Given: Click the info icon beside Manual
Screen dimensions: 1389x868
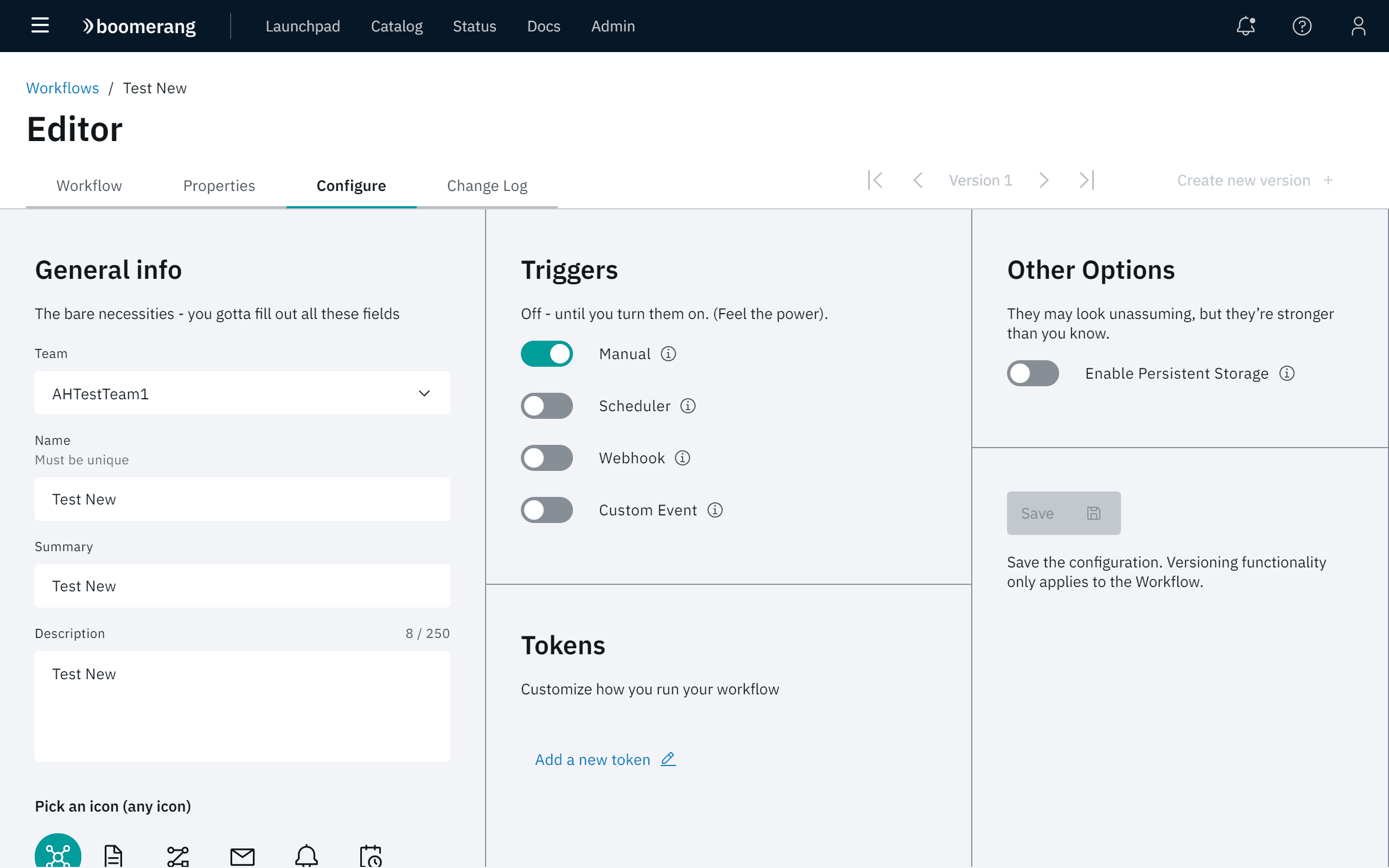Looking at the screenshot, I should click(x=668, y=354).
